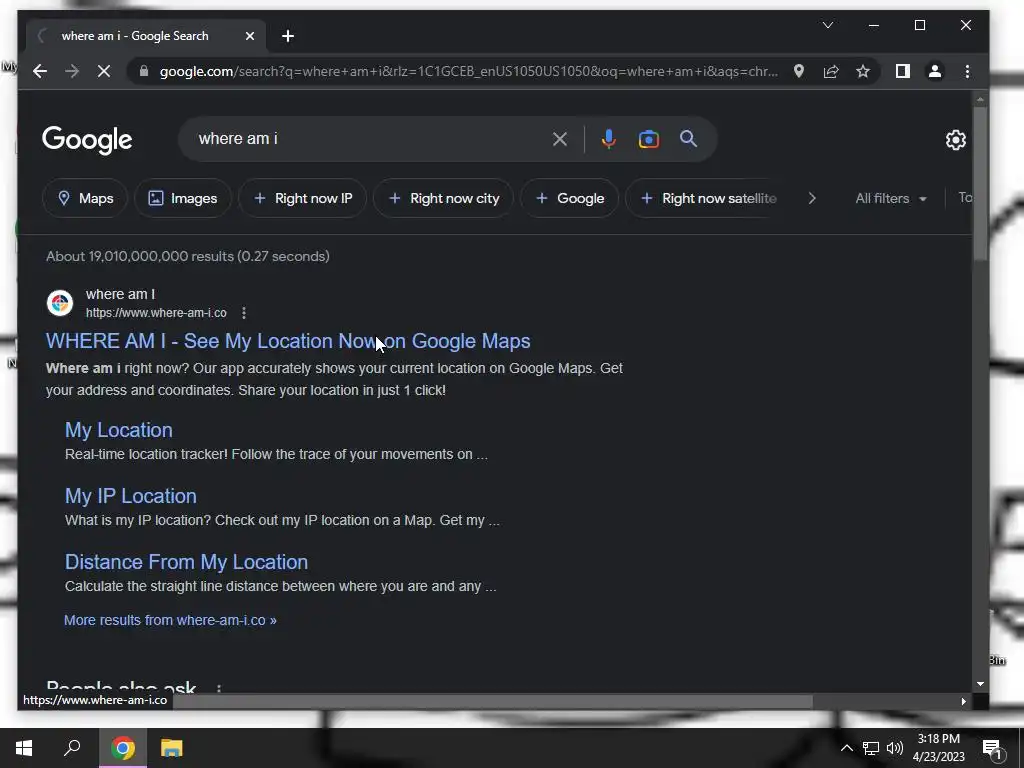Switch to Maps results
1024x768 pixels.
click(85, 198)
